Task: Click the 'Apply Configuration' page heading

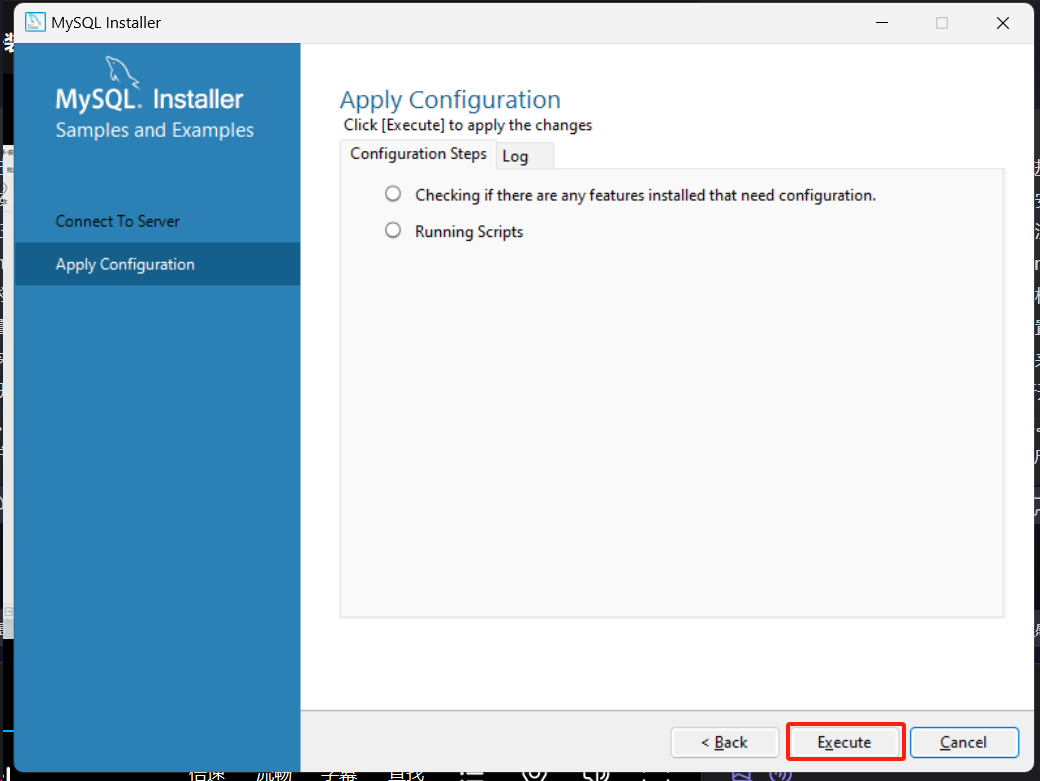Action: (450, 100)
